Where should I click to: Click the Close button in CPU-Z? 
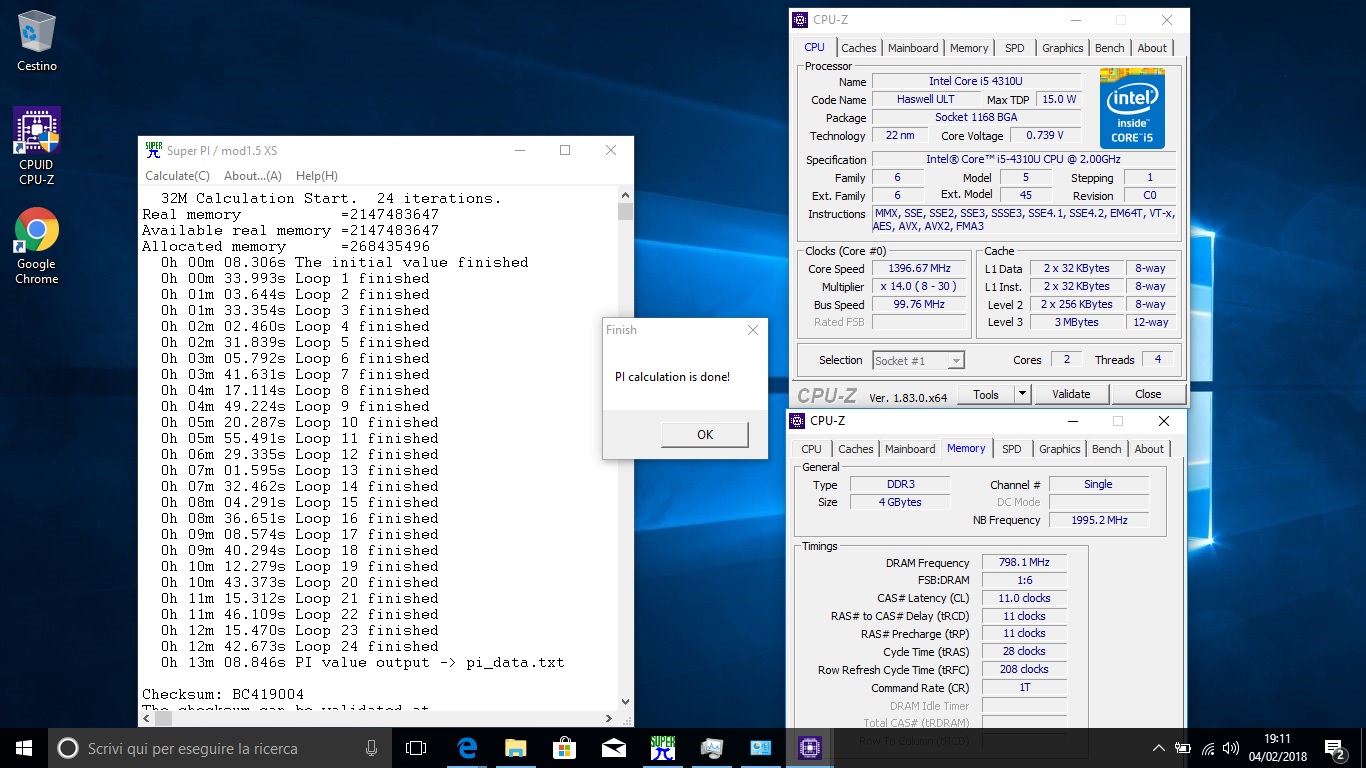click(x=1148, y=394)
